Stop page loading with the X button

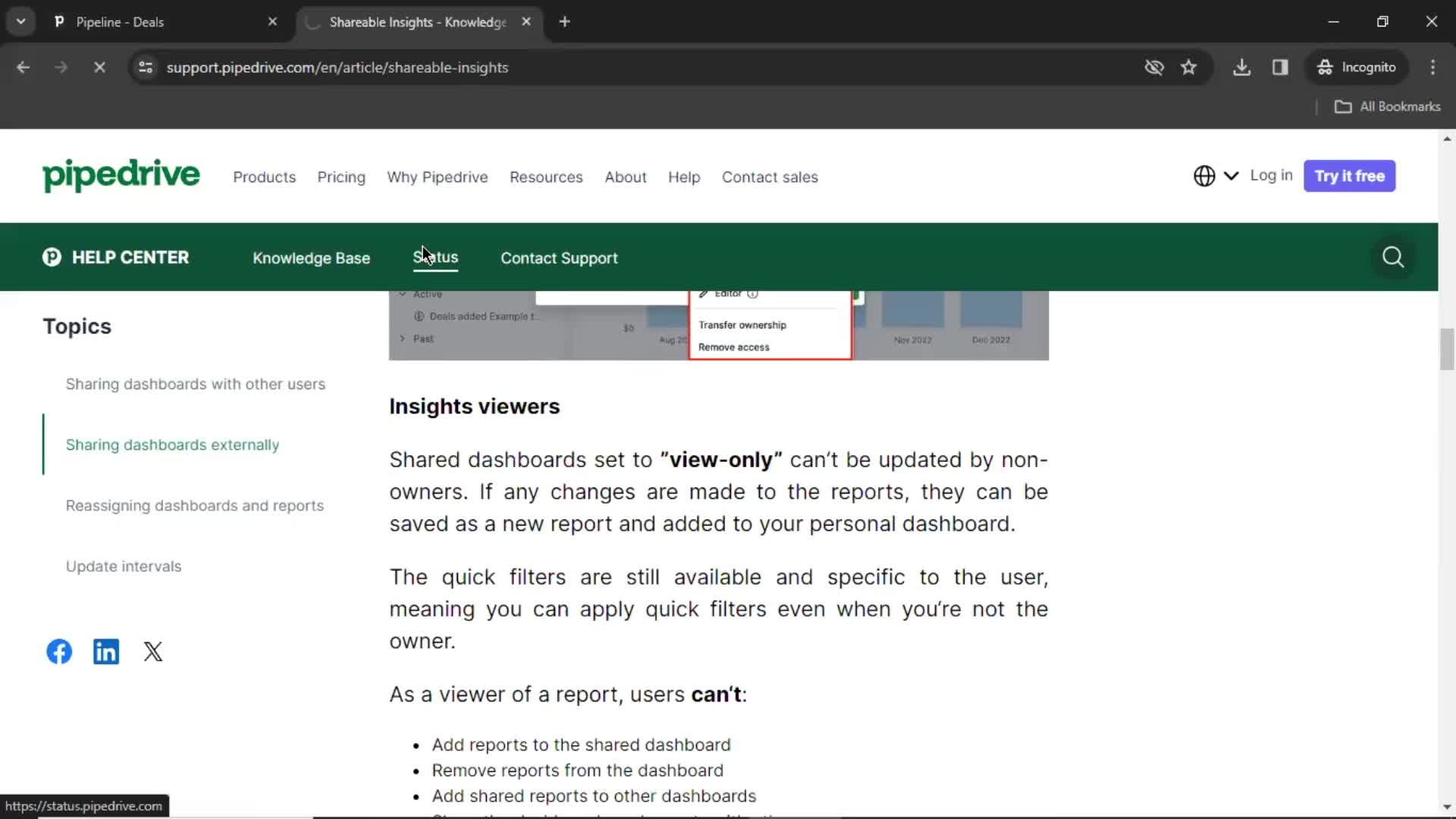pyautogui.click(x=99, y=67)
